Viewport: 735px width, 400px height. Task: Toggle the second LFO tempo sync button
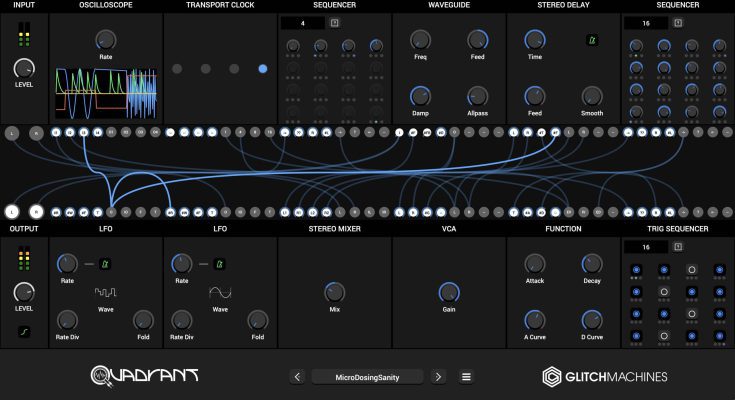click(x=220, y=264)
